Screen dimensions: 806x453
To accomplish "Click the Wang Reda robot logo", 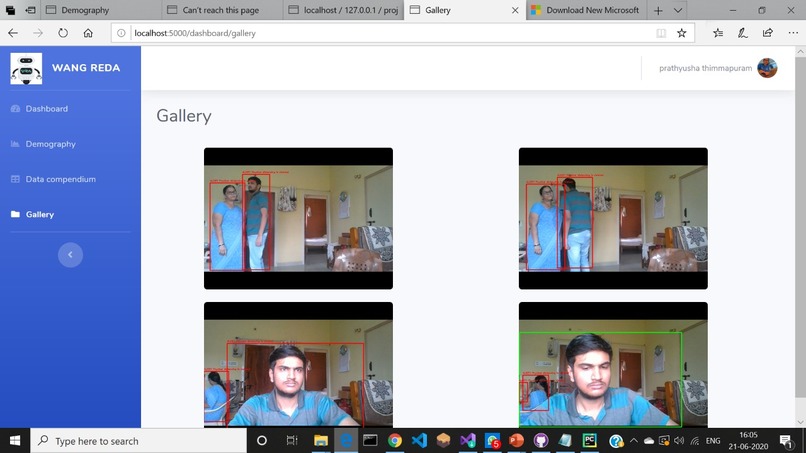I will (26, 68).
